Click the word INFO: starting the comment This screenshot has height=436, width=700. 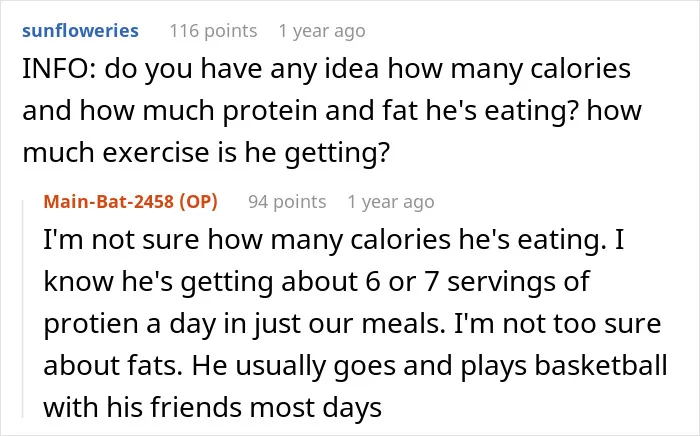point(59,69)
